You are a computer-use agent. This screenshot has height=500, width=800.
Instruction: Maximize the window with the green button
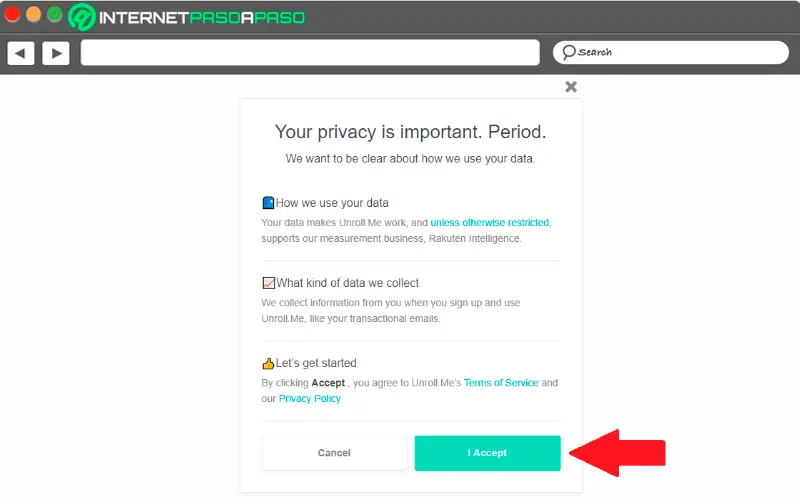[54, 15]
